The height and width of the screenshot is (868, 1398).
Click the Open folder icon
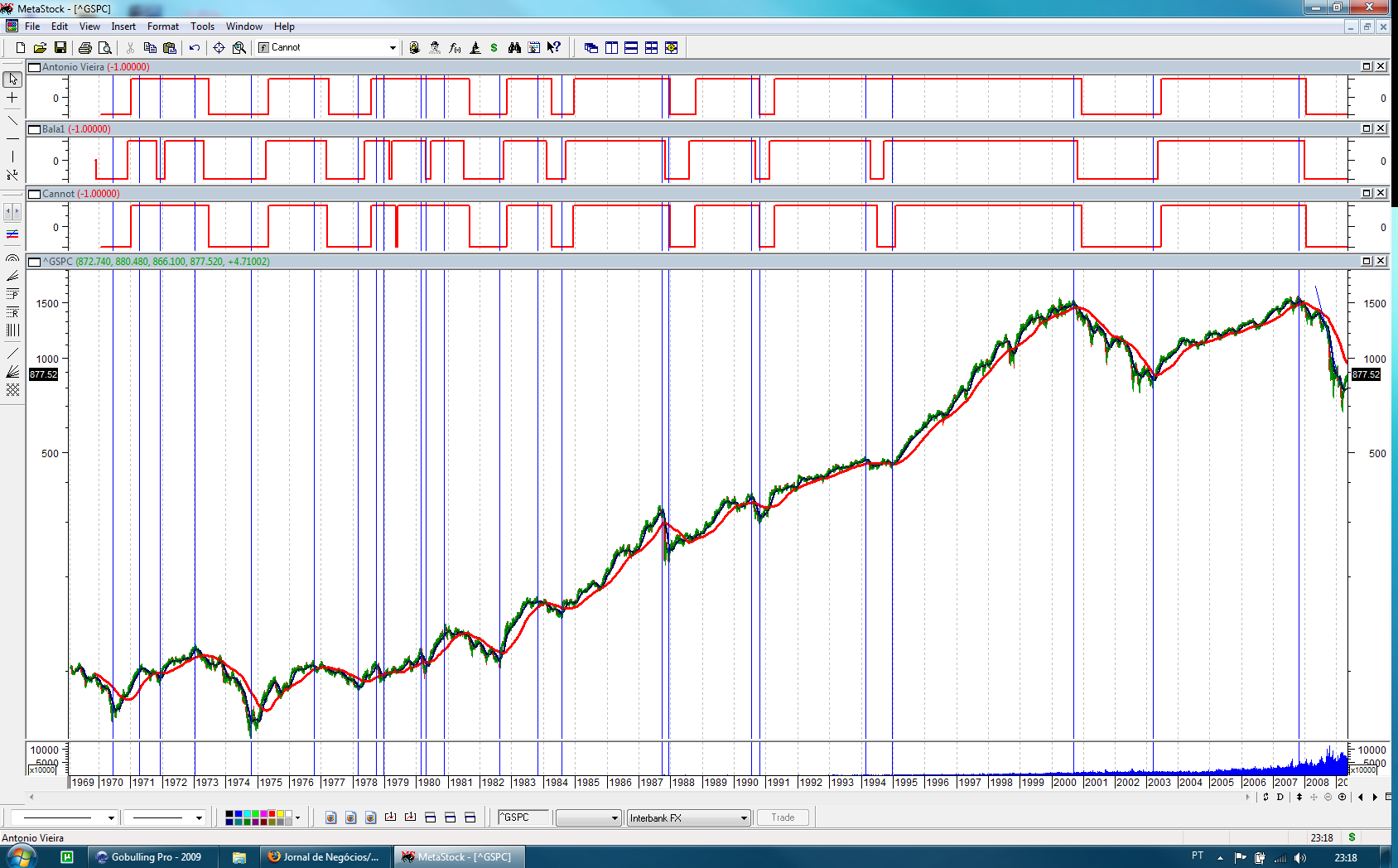(x=40, y=48)
